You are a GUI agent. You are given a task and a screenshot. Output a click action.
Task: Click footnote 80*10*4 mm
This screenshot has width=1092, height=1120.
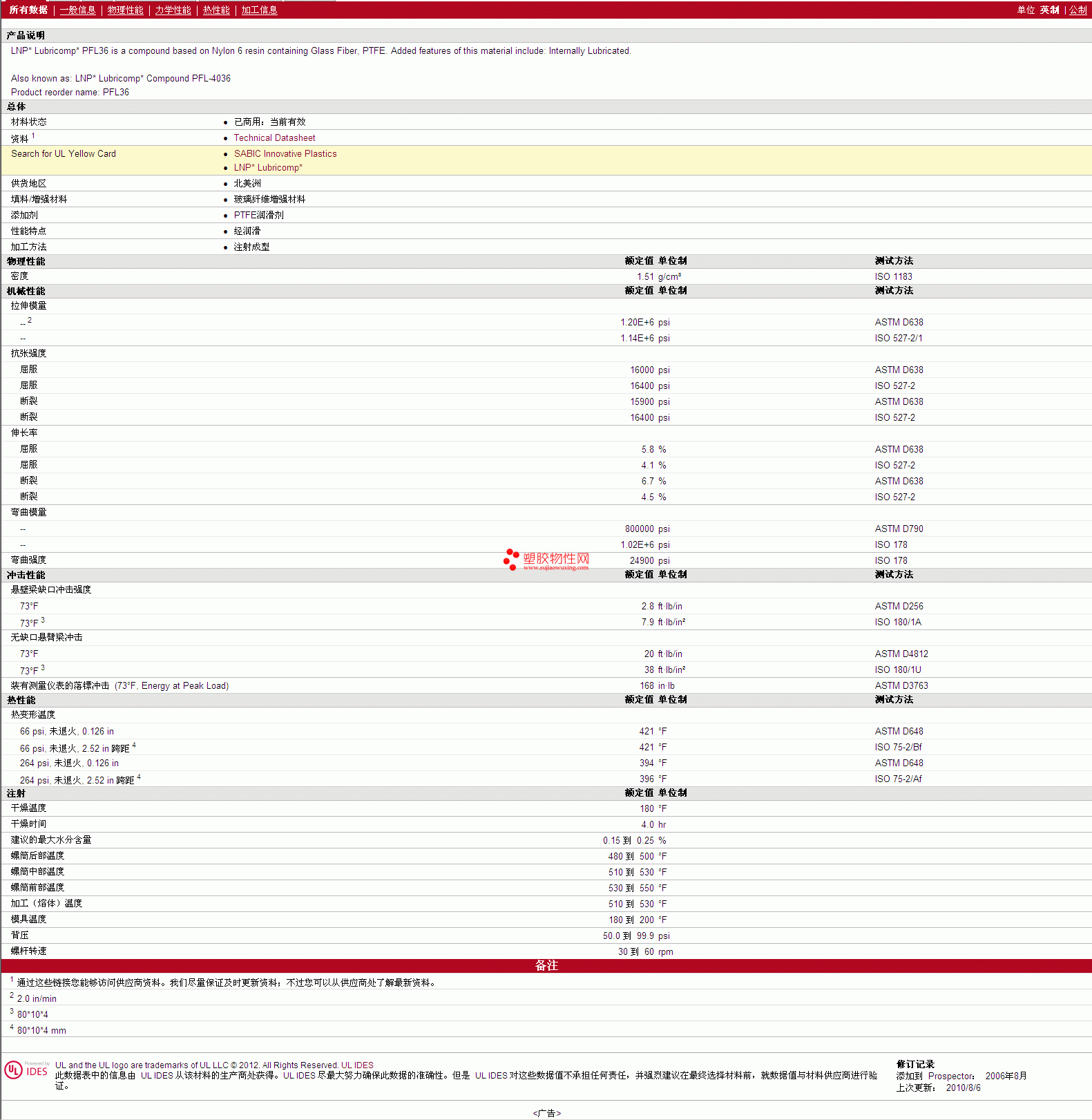coord(41,1031)
